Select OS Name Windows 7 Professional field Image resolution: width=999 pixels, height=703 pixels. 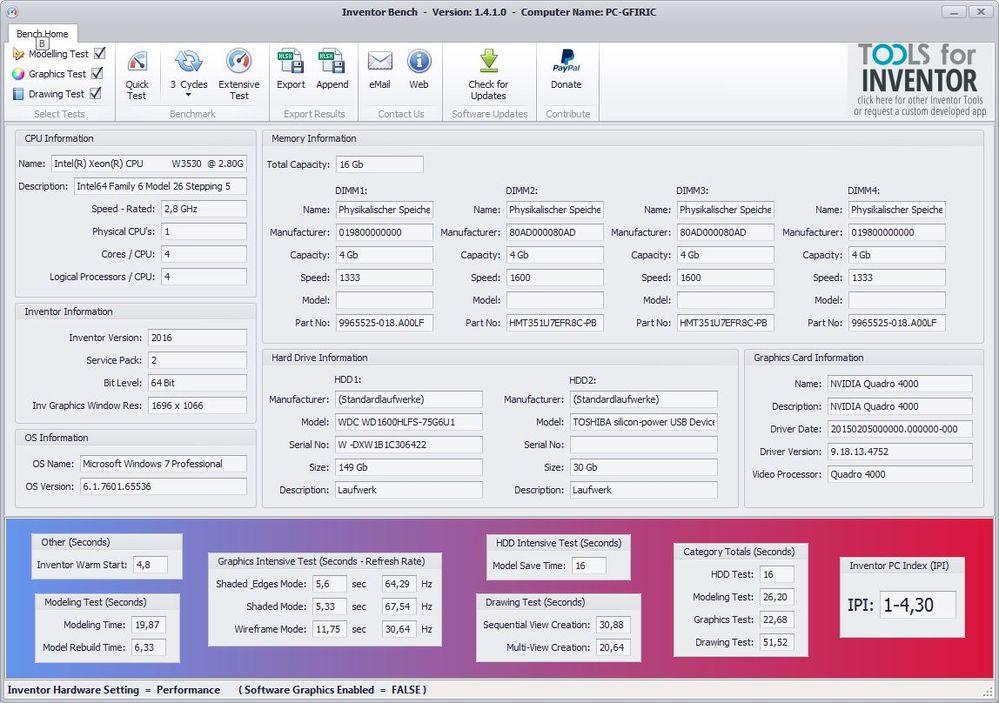[x=163, y=464]
